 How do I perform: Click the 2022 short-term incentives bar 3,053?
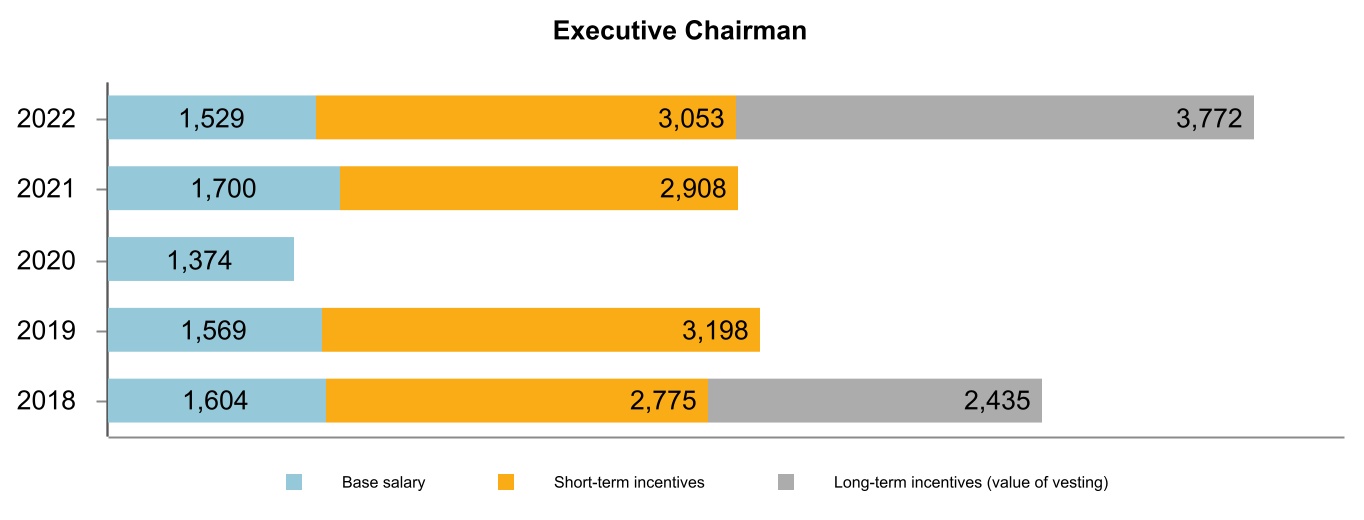pos(526,118)
